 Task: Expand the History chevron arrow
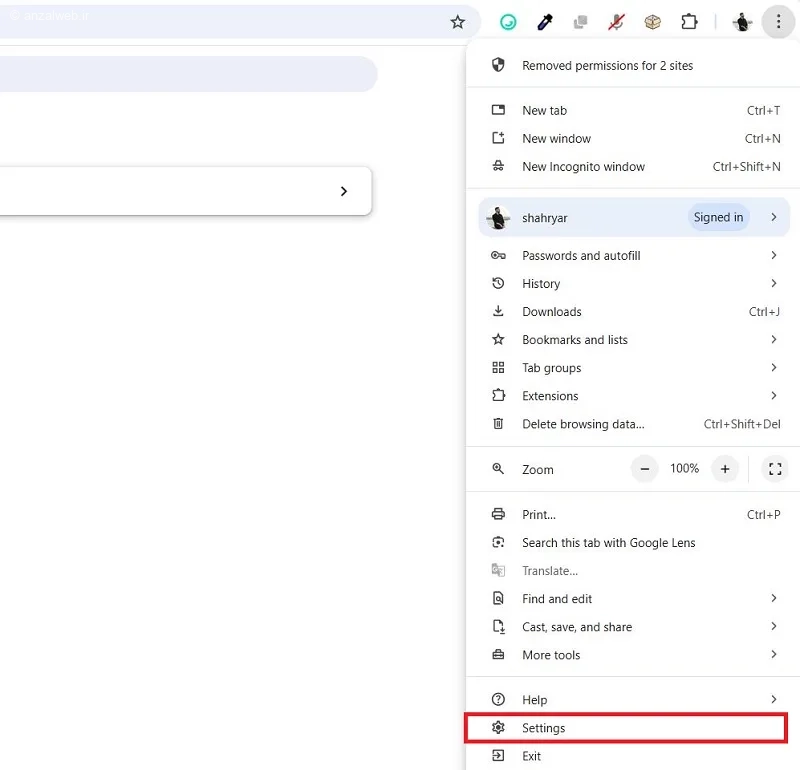774,283
